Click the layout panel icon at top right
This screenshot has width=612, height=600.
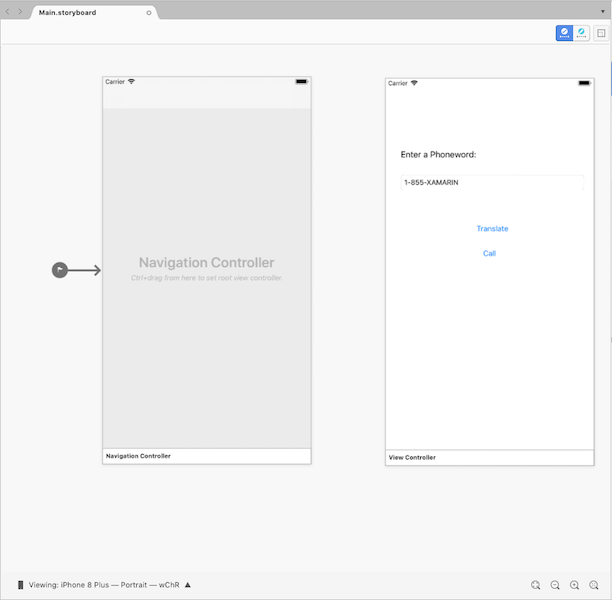(601, 33)
